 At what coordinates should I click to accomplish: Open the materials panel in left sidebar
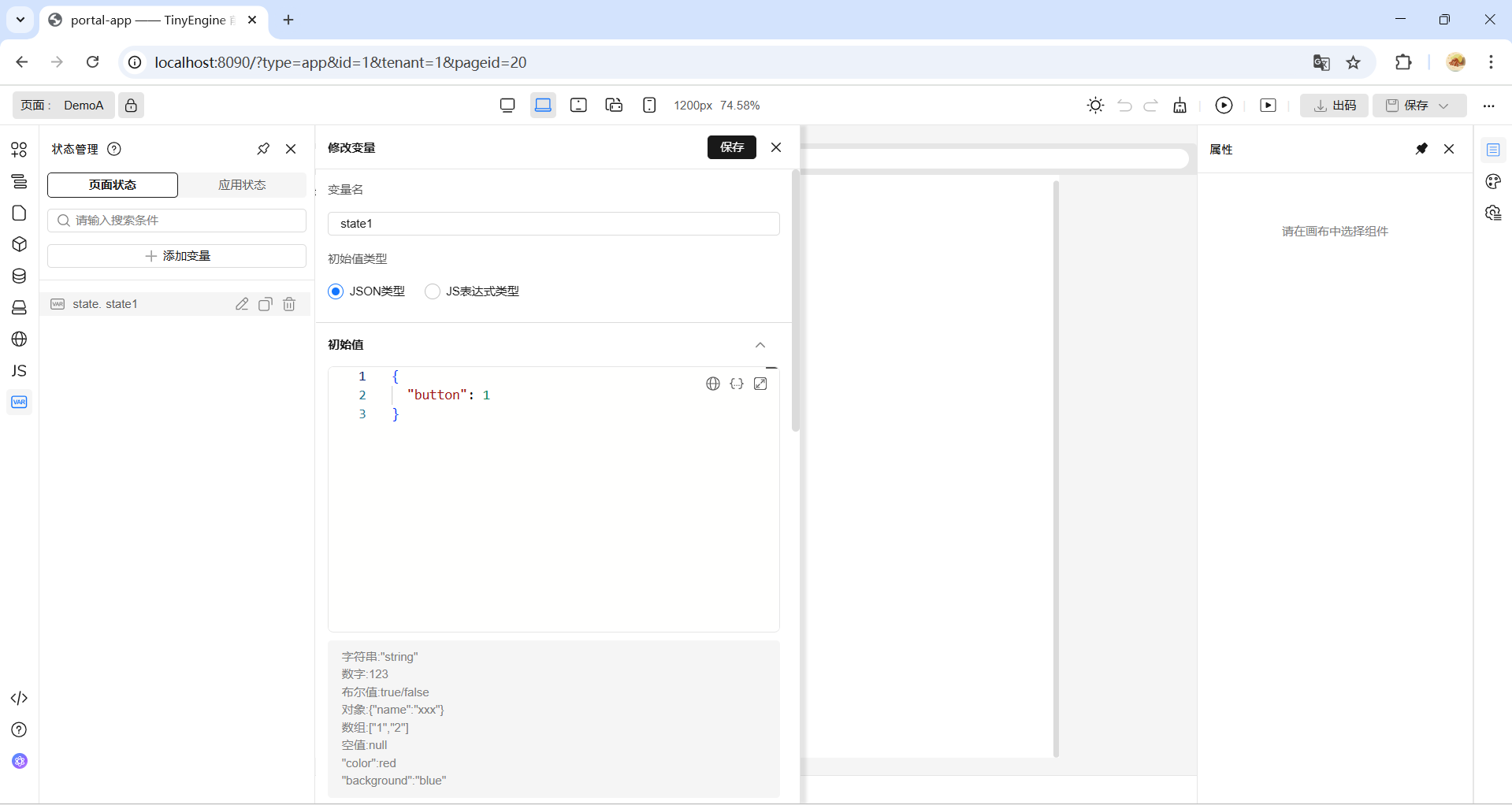point(19,150)
